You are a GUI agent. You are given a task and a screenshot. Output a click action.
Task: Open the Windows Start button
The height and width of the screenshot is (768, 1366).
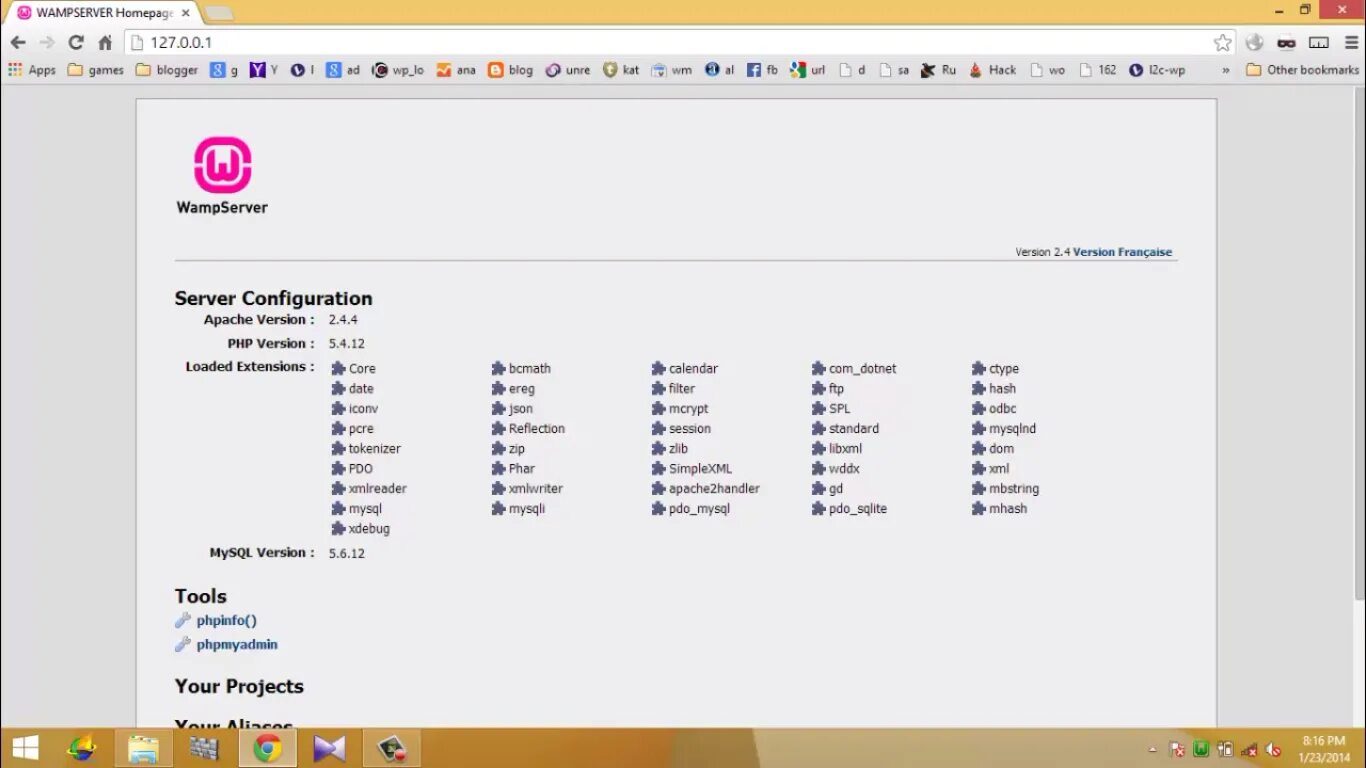click(x=25, y=748)
